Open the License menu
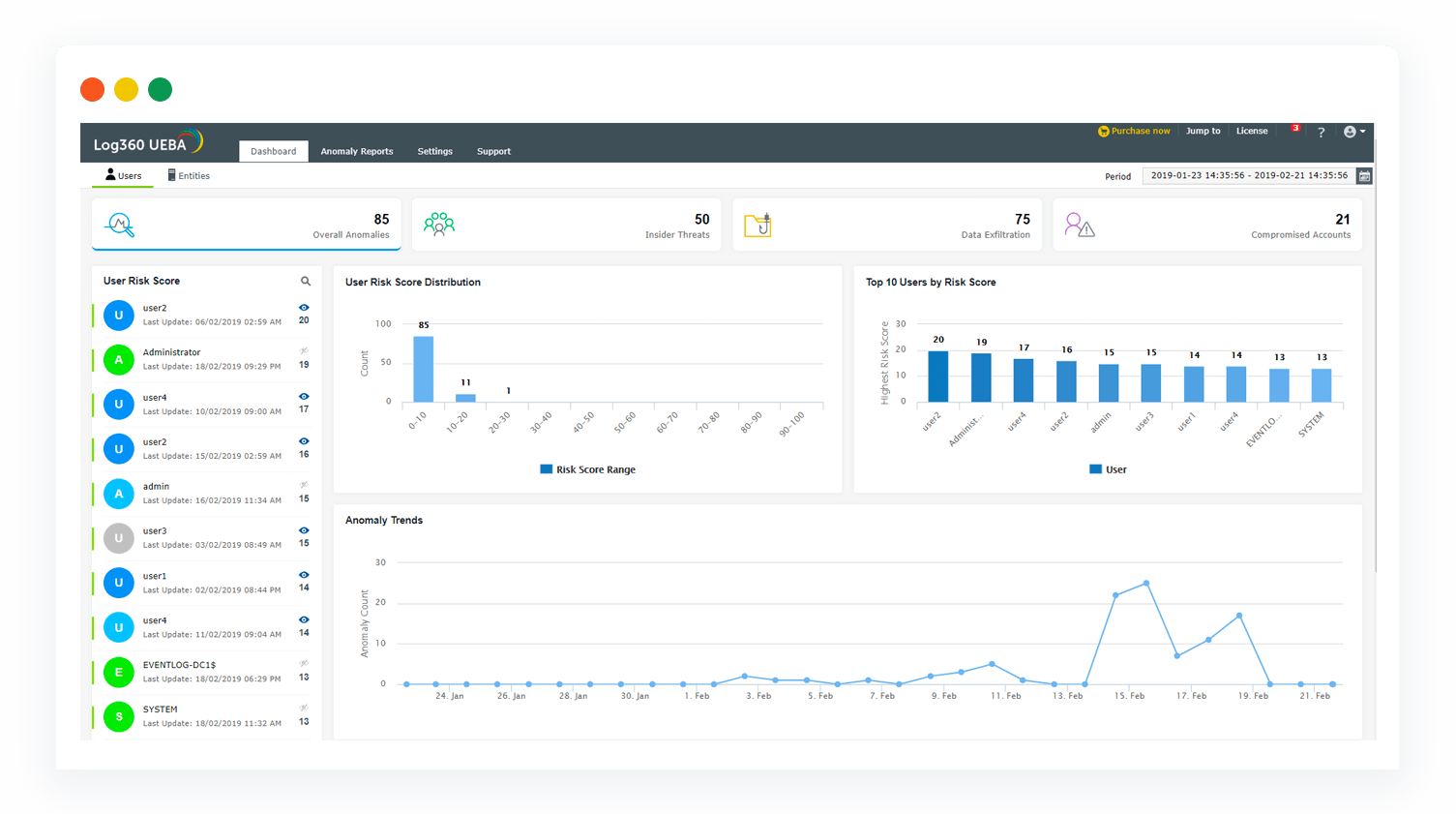Screen dimensions: 1456x814 (1252, 131)
